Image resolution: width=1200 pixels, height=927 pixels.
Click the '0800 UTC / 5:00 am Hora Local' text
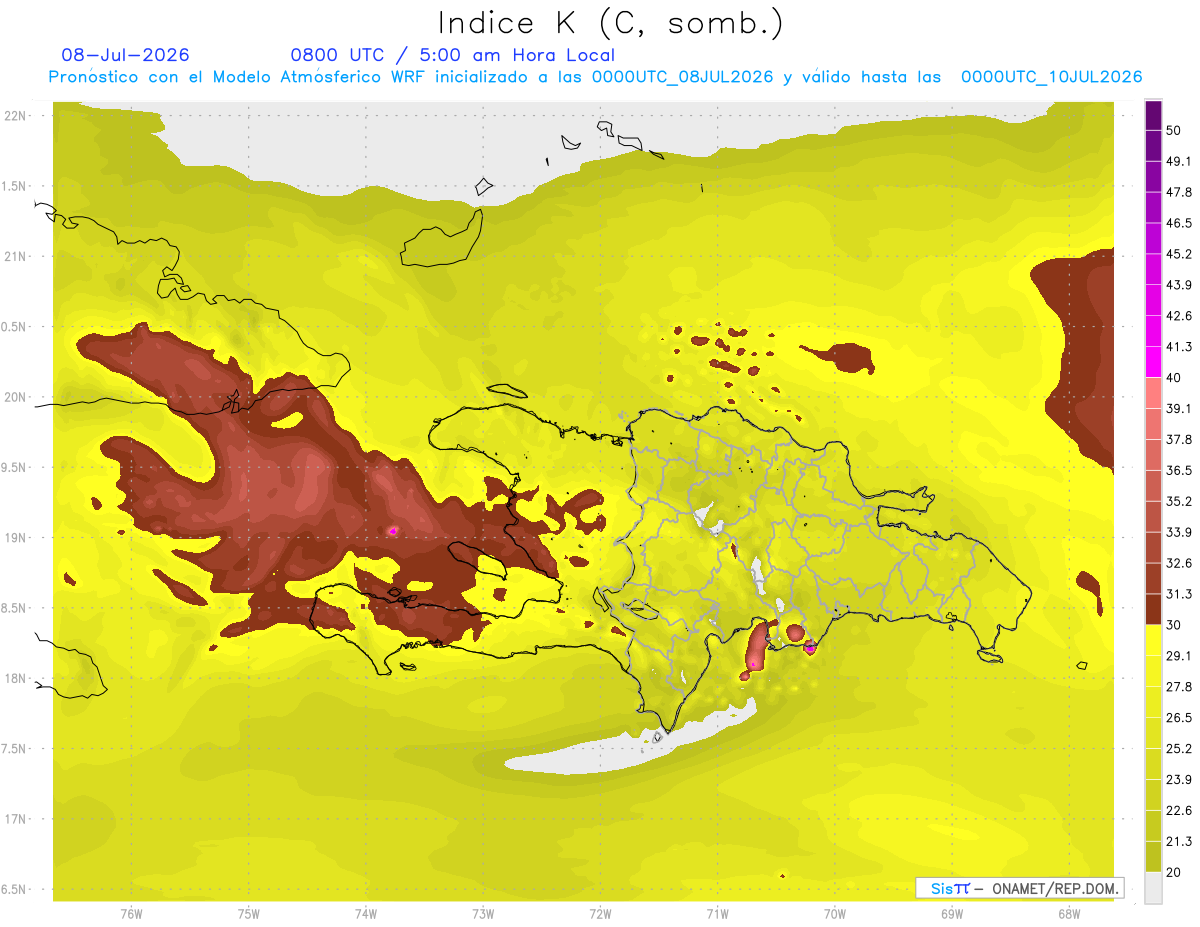coord(452,55)
